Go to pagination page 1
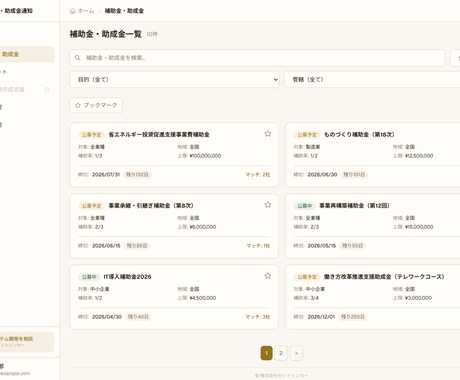The width and height of the screenshot is (460, 380). point(266,353)
